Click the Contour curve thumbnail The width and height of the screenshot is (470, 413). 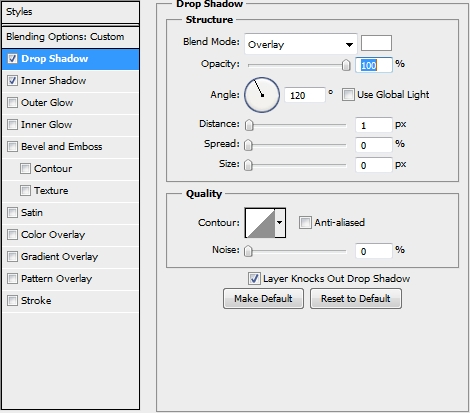pos(260,223)
